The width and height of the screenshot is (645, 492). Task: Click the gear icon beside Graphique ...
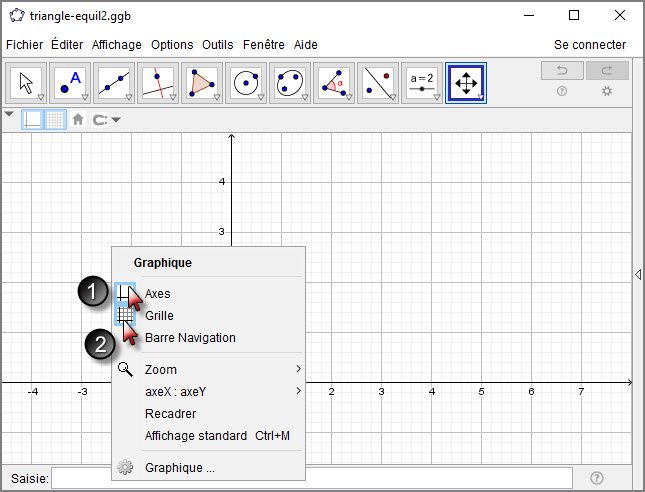125,467
